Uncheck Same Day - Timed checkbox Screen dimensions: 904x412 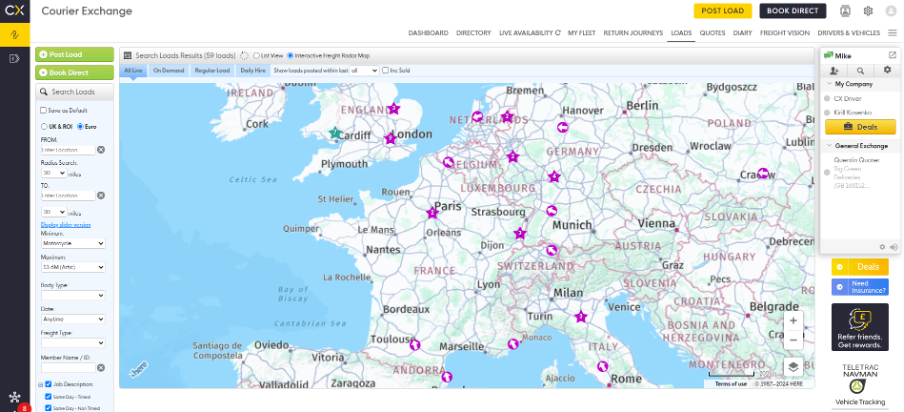(x=48, y=396)
